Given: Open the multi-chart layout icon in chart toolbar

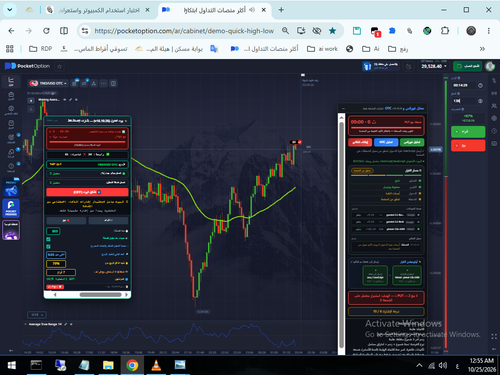Looking at the screenshot, I should [x=113, y=83].
